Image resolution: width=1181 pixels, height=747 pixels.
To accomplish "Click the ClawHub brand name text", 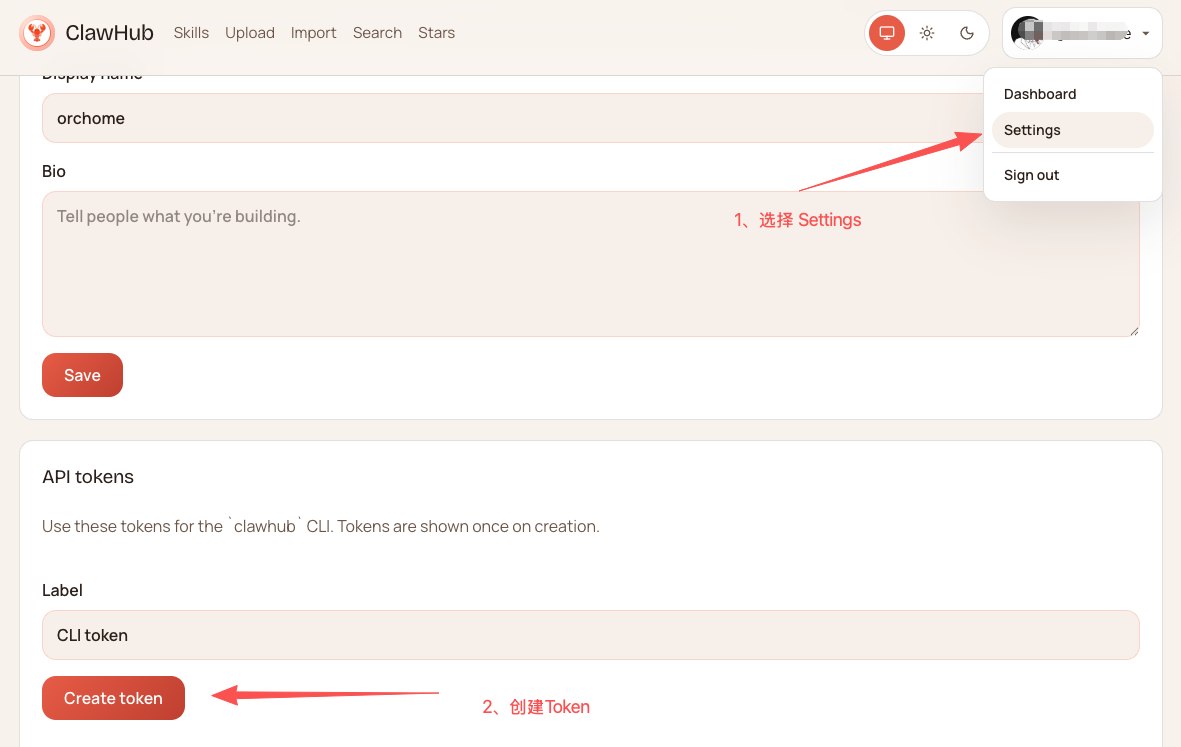I will pos(109,33).
